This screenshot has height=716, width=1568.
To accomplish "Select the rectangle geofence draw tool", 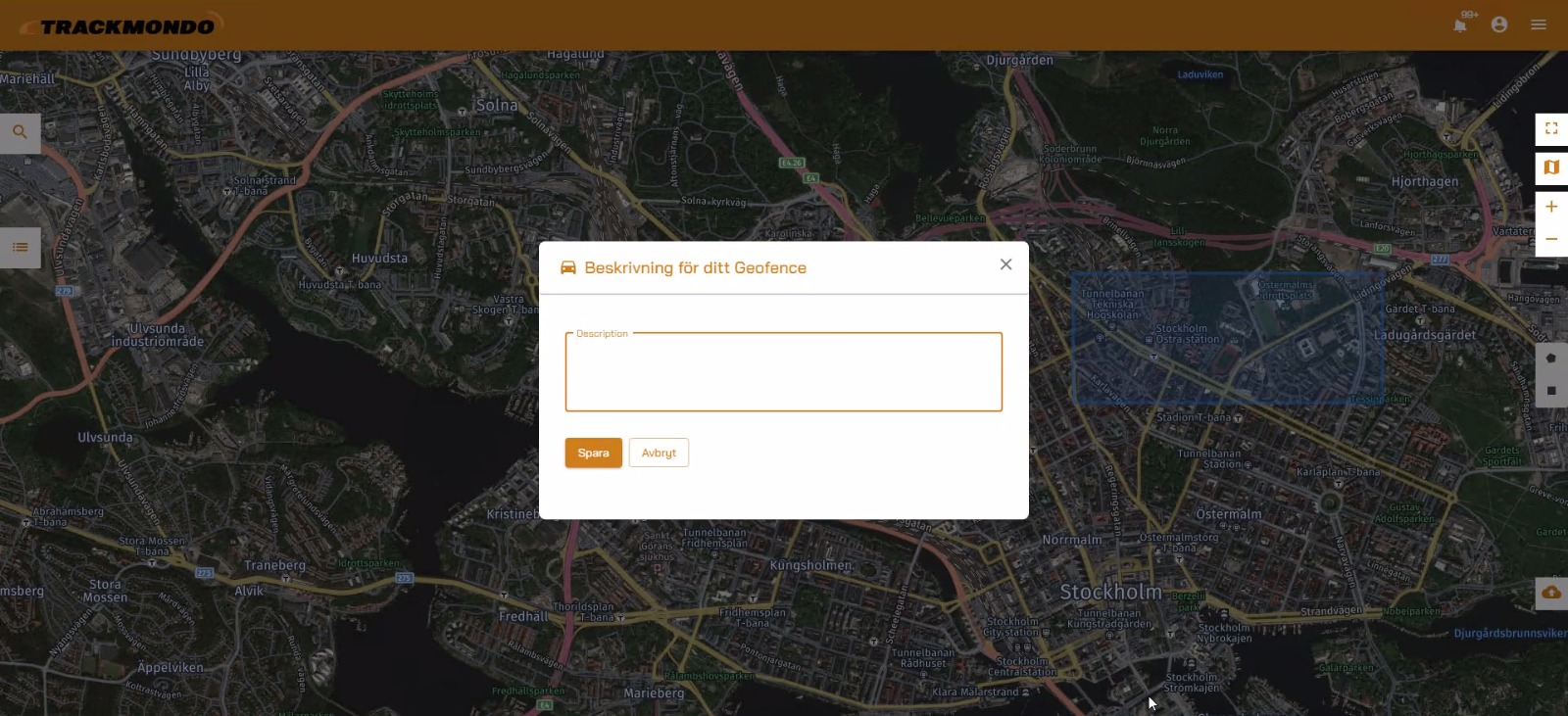I will 1551,390.
